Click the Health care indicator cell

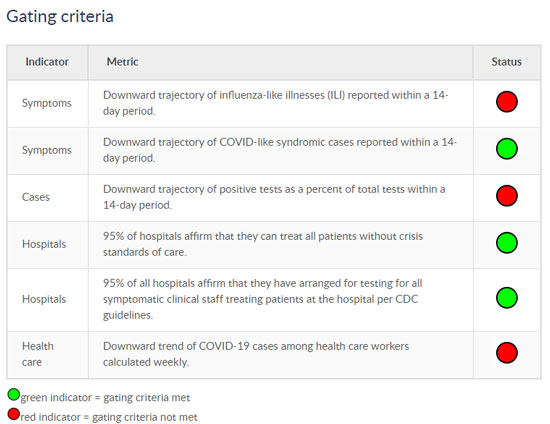tap(38, 354)
